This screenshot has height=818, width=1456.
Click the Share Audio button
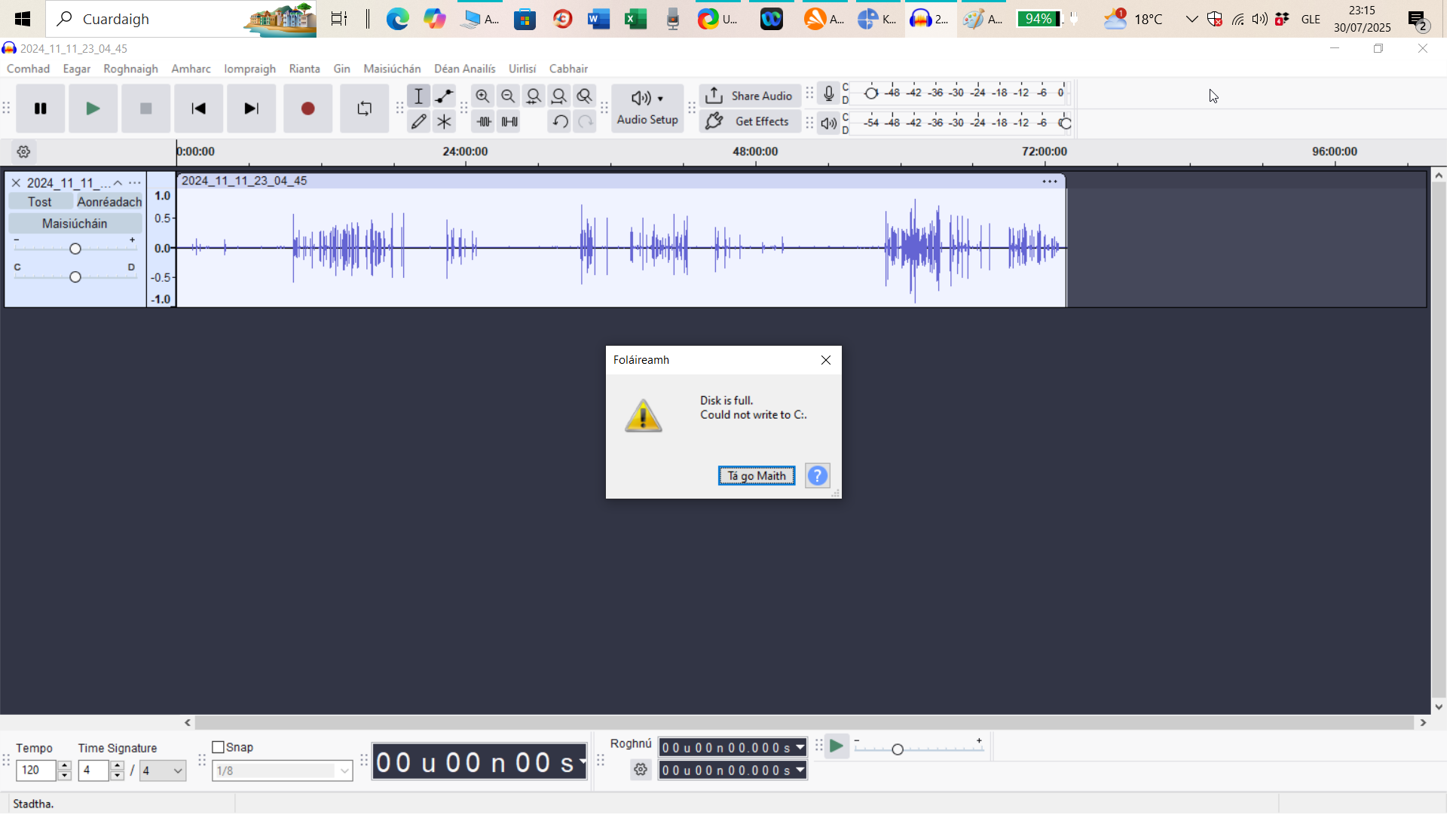[x=749, y=96]
